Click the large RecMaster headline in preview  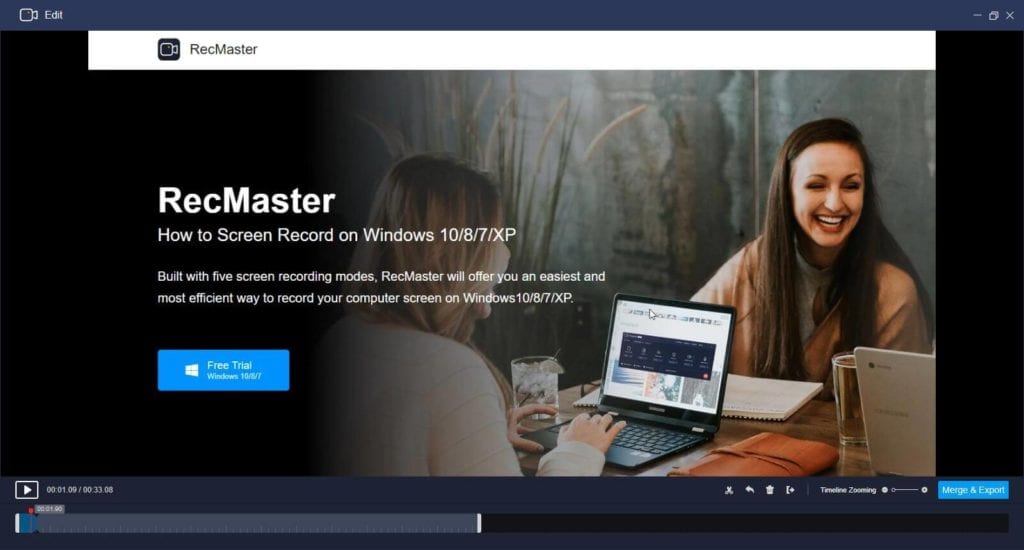click(x=246, y=201)
